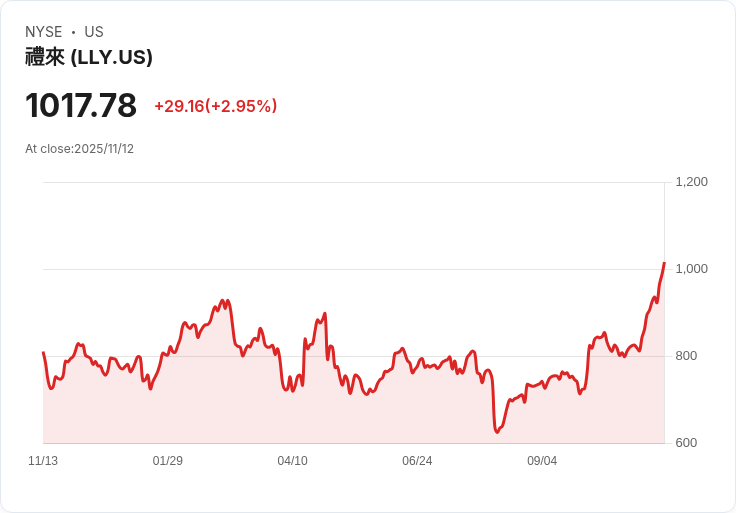Select the 09/04 date on x-axis
The height and width of the screenshot is (513, 736).
coord(542,461)
